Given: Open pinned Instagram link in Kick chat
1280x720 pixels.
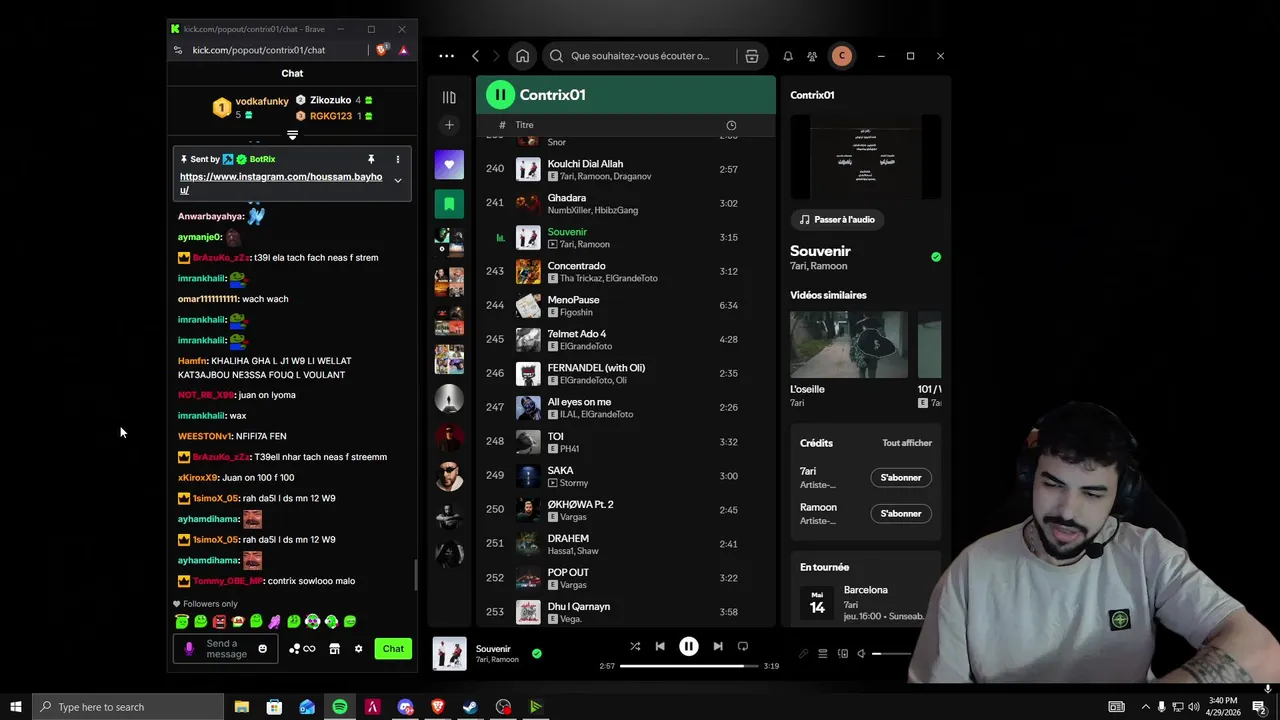Looking at the screenshot, I should pyautogui.click(x=281, y=183).
